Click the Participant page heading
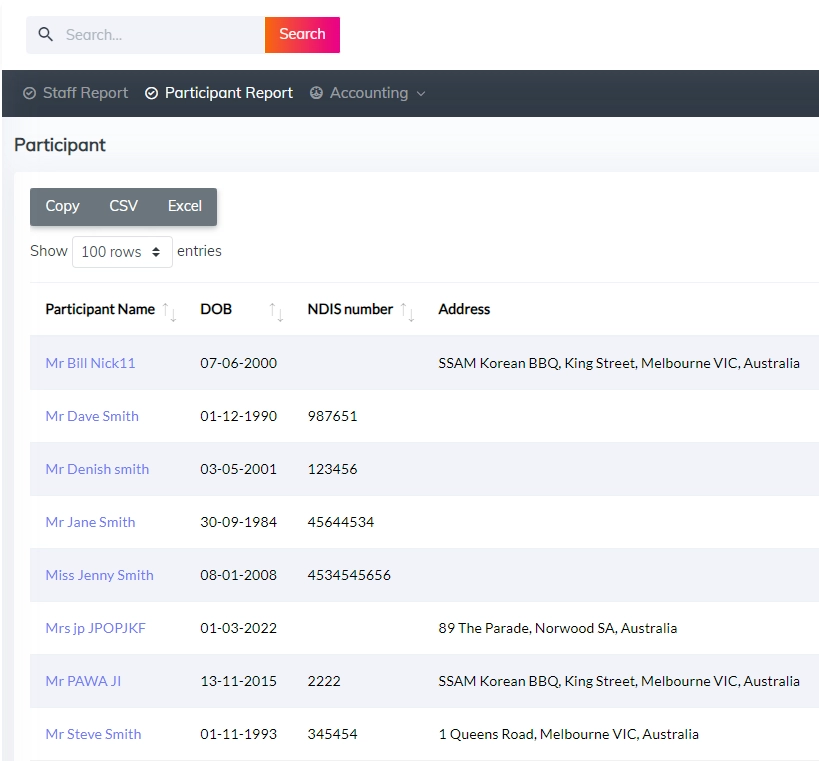 tap(60, 145)
